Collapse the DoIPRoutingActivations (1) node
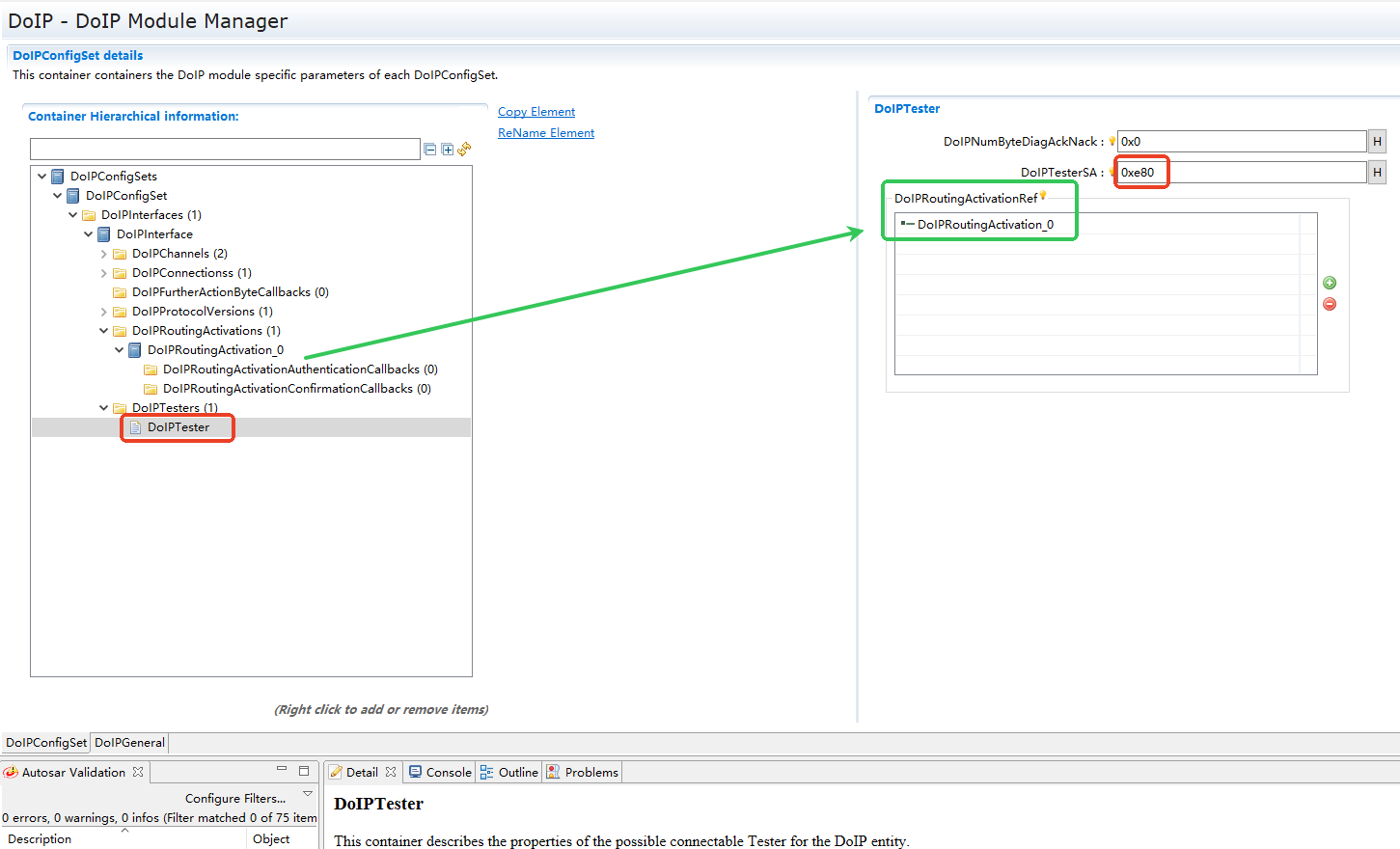1400x849 pixels. pyautogui.click(x=104, y=331)
